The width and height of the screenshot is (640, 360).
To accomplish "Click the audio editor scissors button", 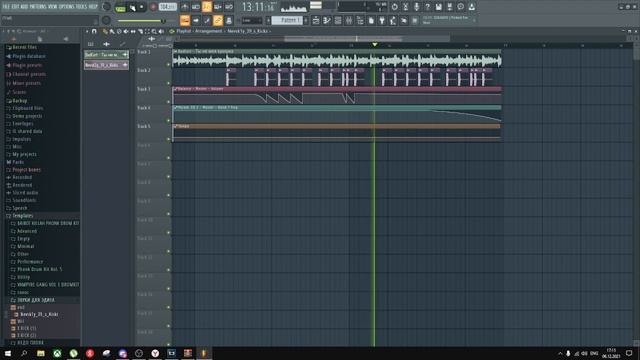I will click(405, 7).
